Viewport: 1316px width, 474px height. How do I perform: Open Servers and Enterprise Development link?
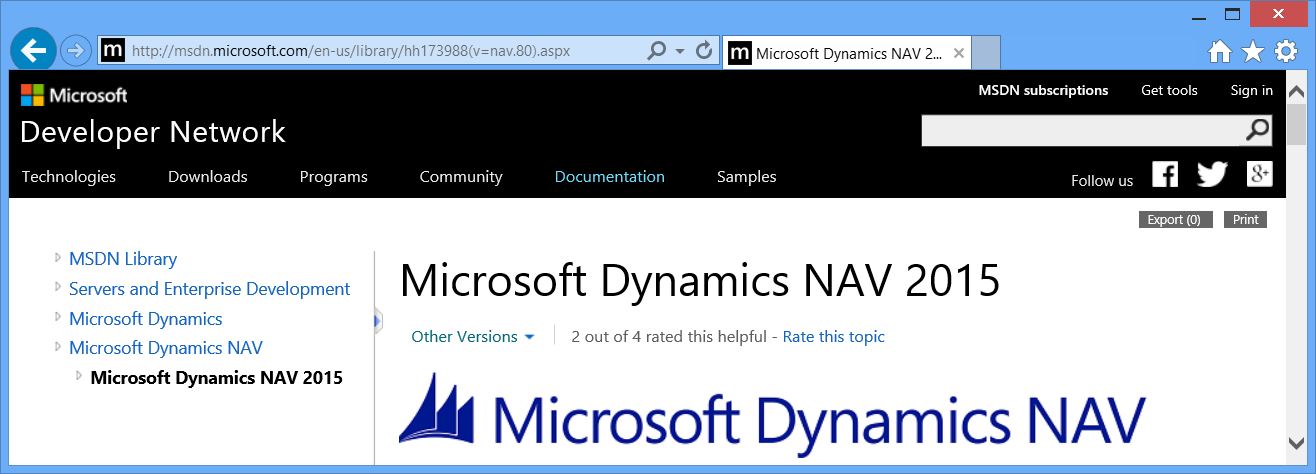[x=210, y=289]
